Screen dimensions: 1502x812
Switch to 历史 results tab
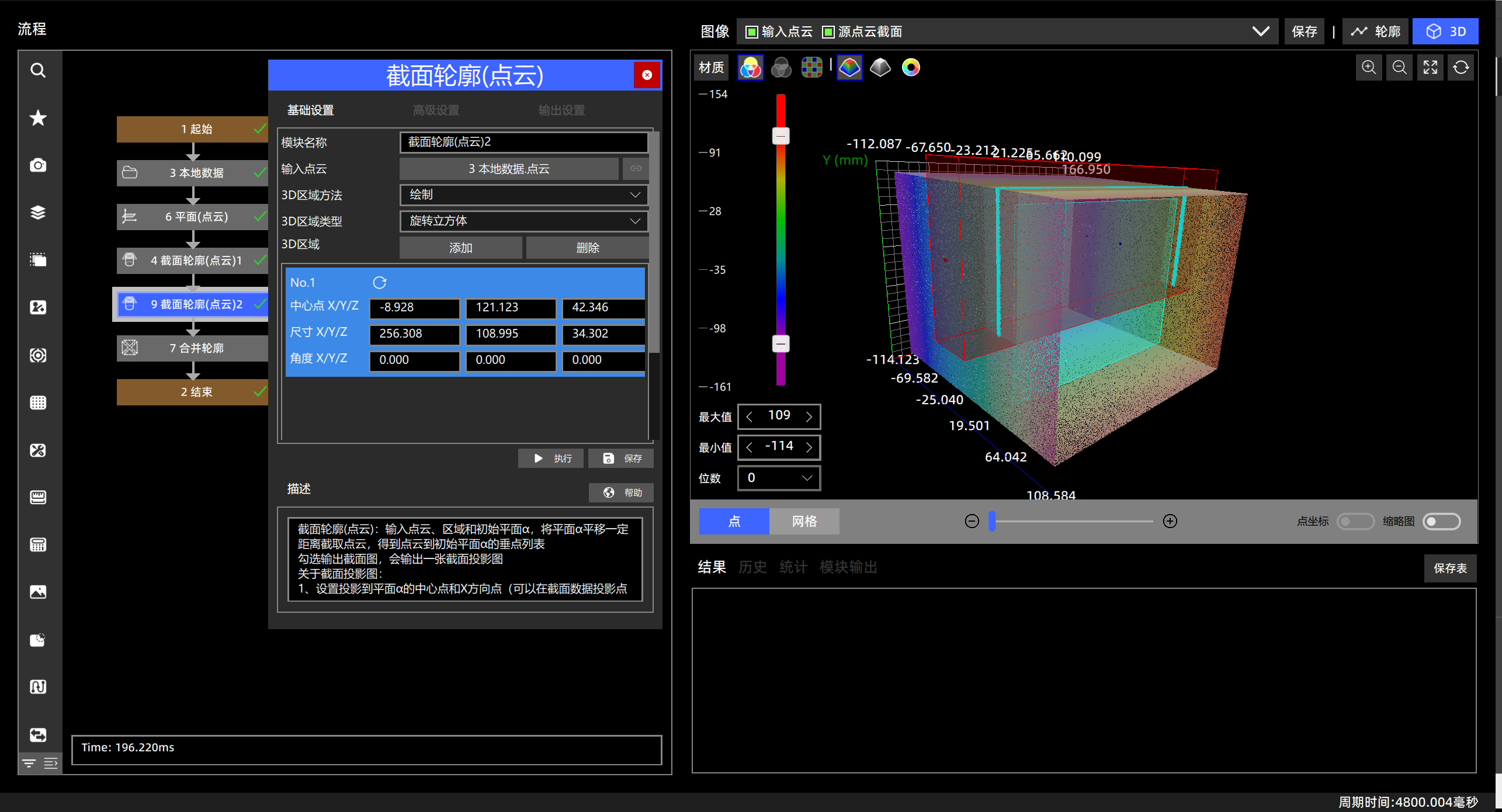(x=752, y=567)
